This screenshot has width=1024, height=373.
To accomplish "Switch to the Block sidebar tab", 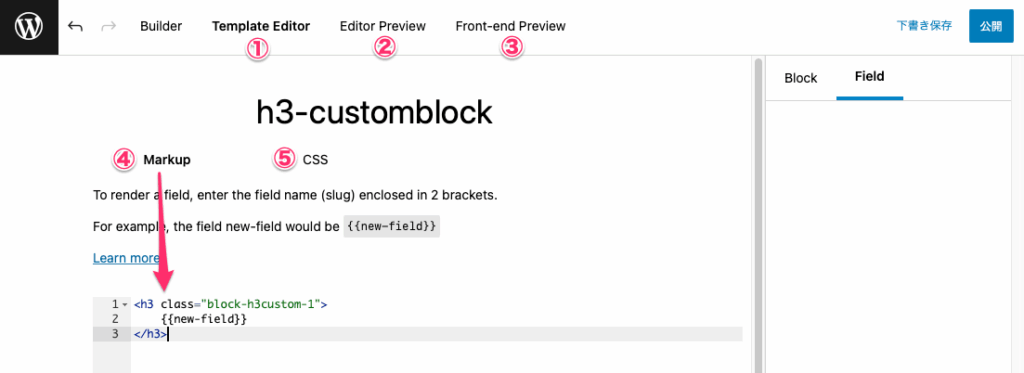I will point(801,78).
